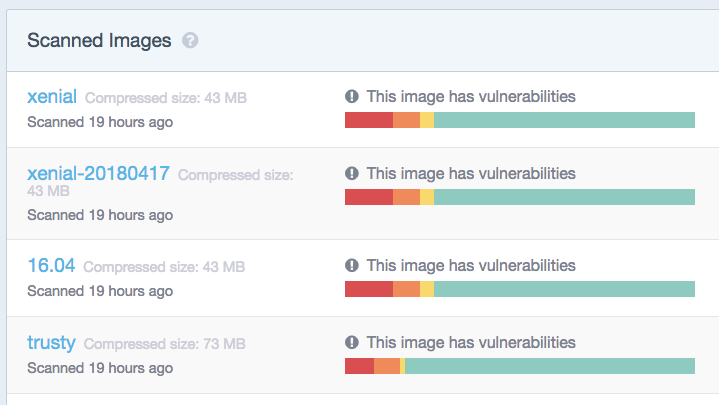Open the 16.04 image tag

(x=51, y=266)
